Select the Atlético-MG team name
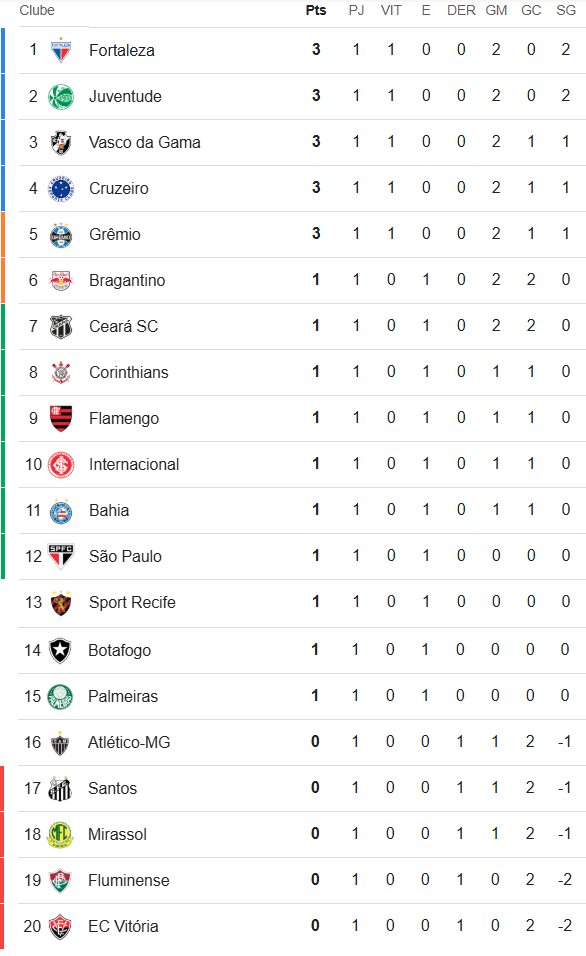Viewport: 586px width, 956px height. (129, 743)
